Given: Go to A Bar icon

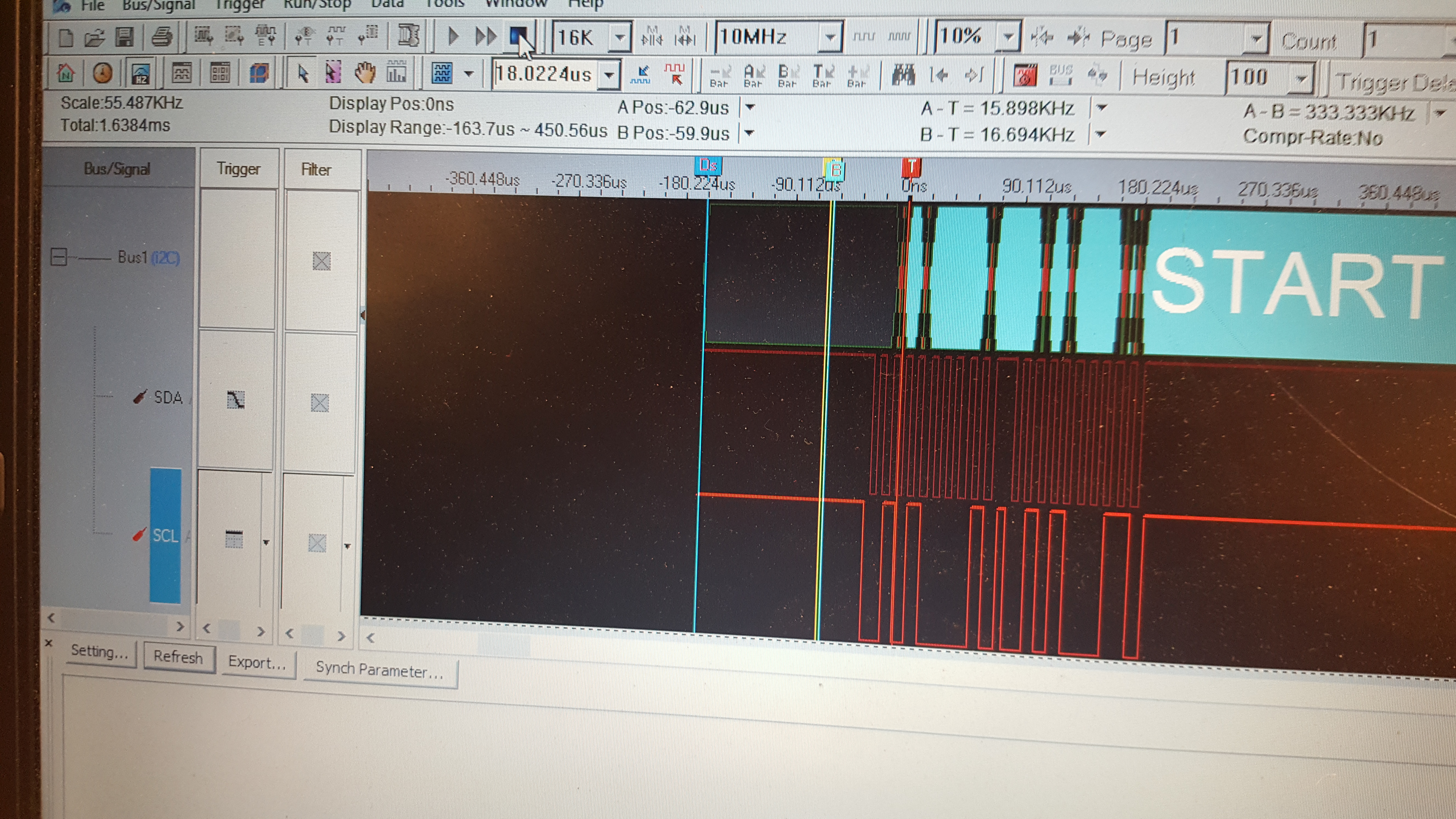Looking at the screenshot, I should 754,76.
